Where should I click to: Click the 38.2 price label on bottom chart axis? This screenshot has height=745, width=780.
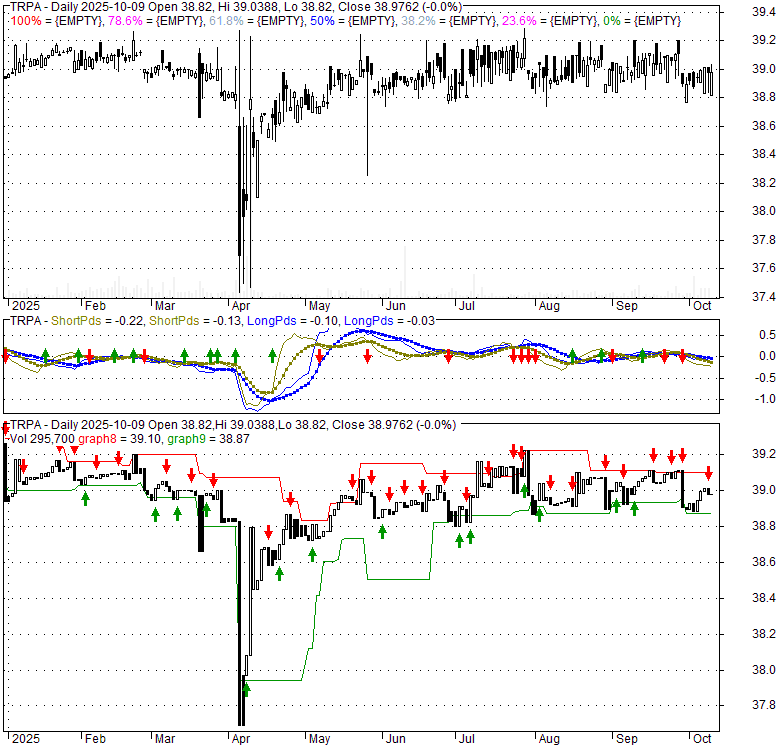764,634
